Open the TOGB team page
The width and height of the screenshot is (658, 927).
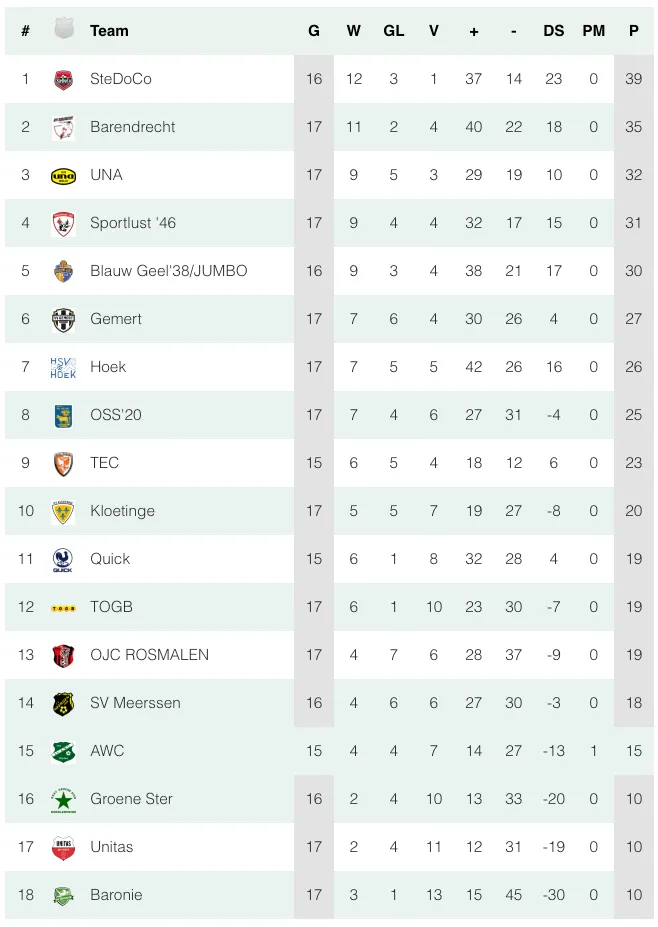point(111,607)
